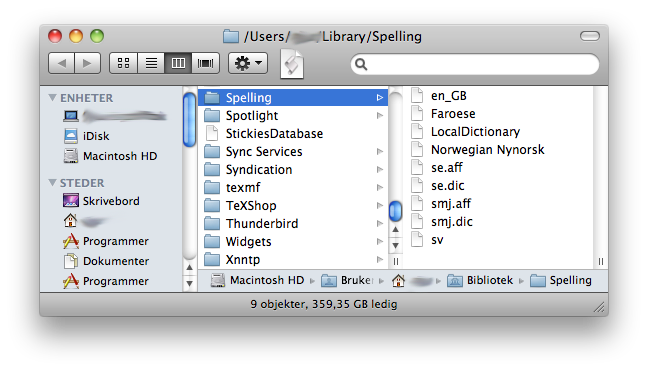
Task: Click Bruker folder in the path bar
Action: click(347, 281)
